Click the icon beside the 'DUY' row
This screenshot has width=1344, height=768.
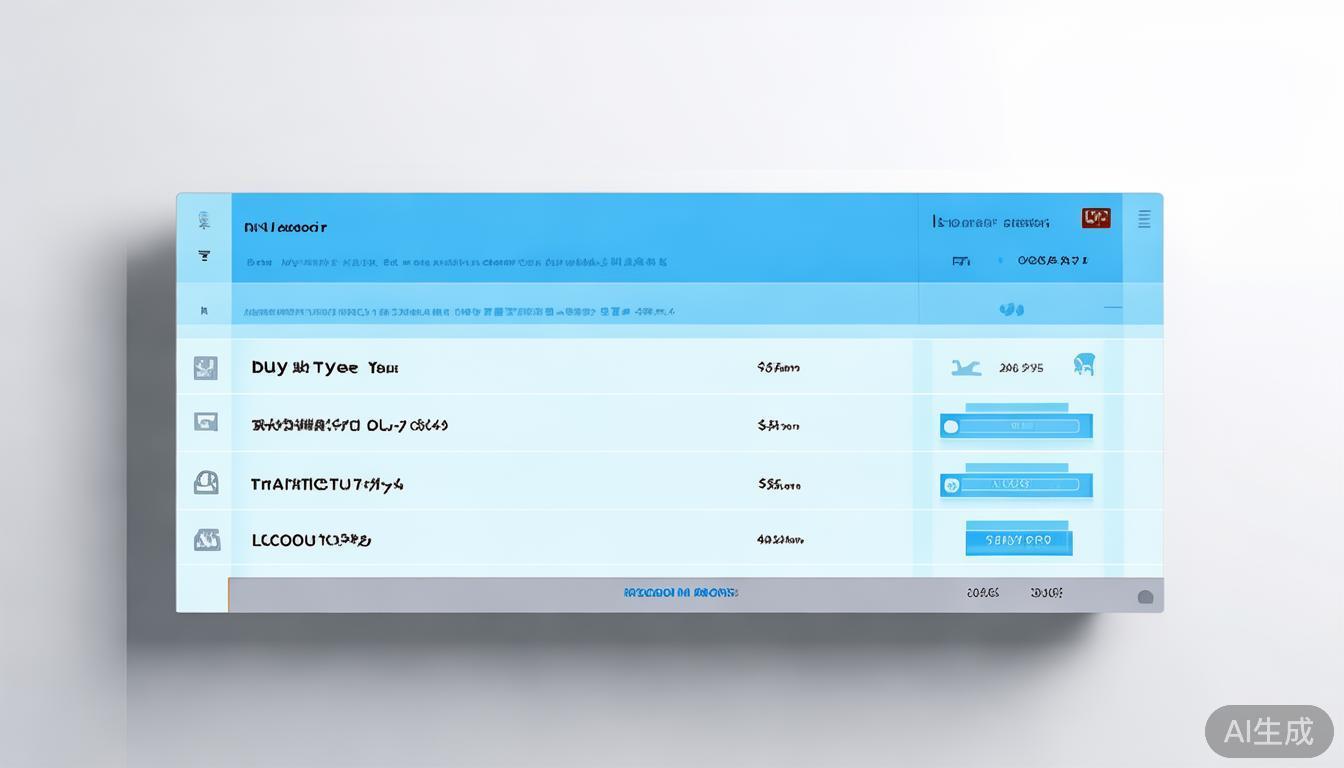click(x=205, y=368)
